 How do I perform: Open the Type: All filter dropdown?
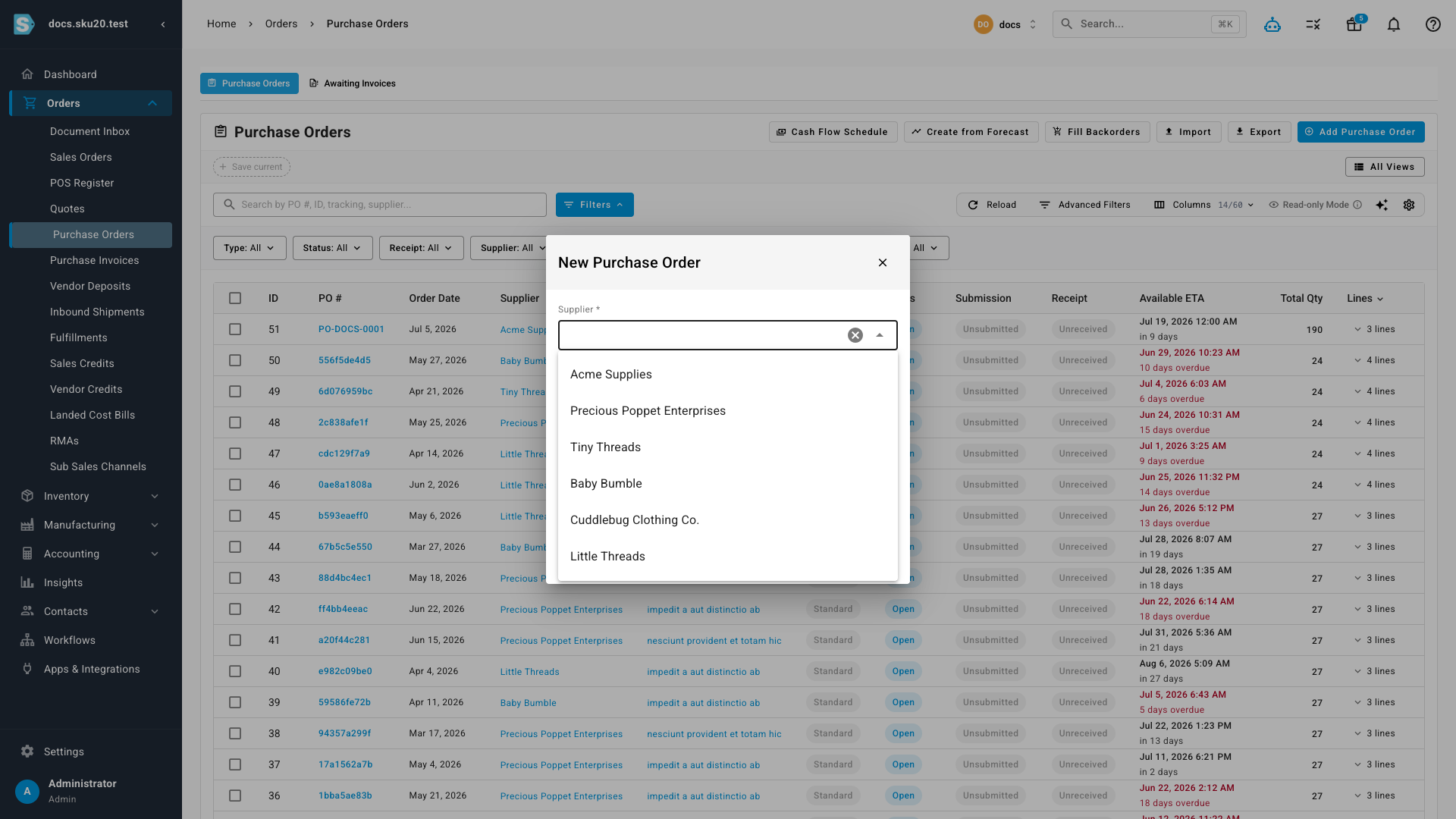pos(249,248)
